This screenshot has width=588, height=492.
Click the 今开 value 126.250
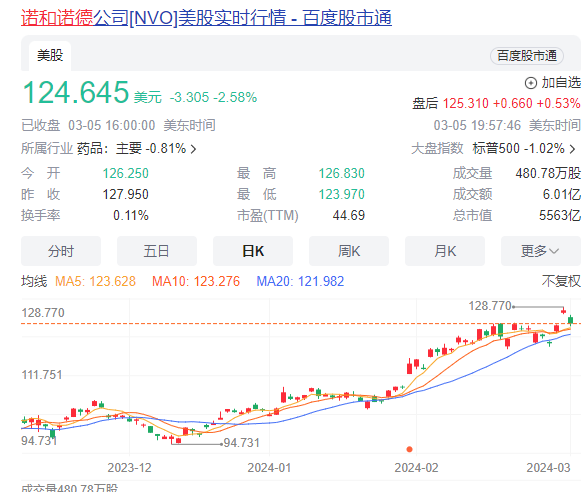click(126, 173)
